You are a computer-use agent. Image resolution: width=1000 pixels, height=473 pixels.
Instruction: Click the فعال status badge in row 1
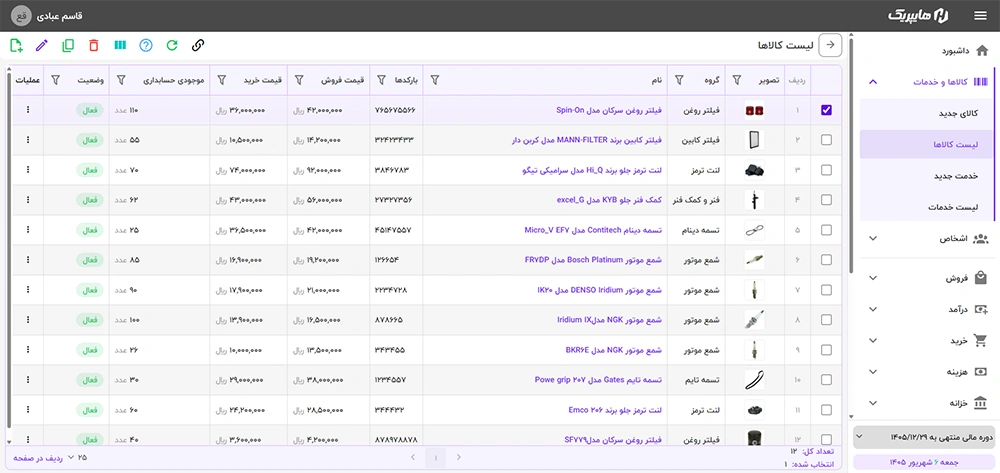[90, 110]
